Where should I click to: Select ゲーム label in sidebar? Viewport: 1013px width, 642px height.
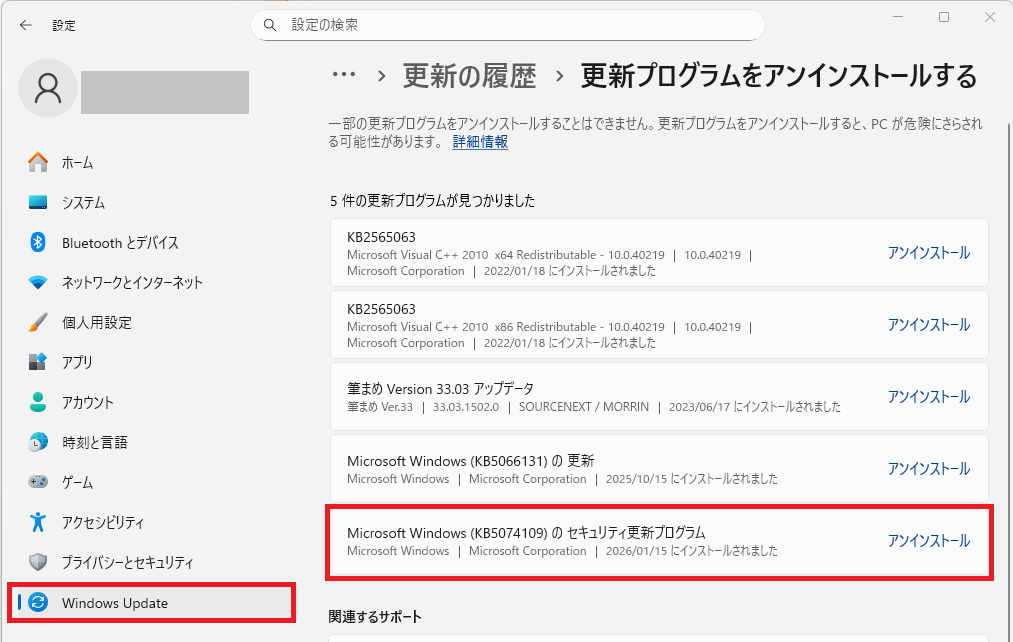[77, 482]
